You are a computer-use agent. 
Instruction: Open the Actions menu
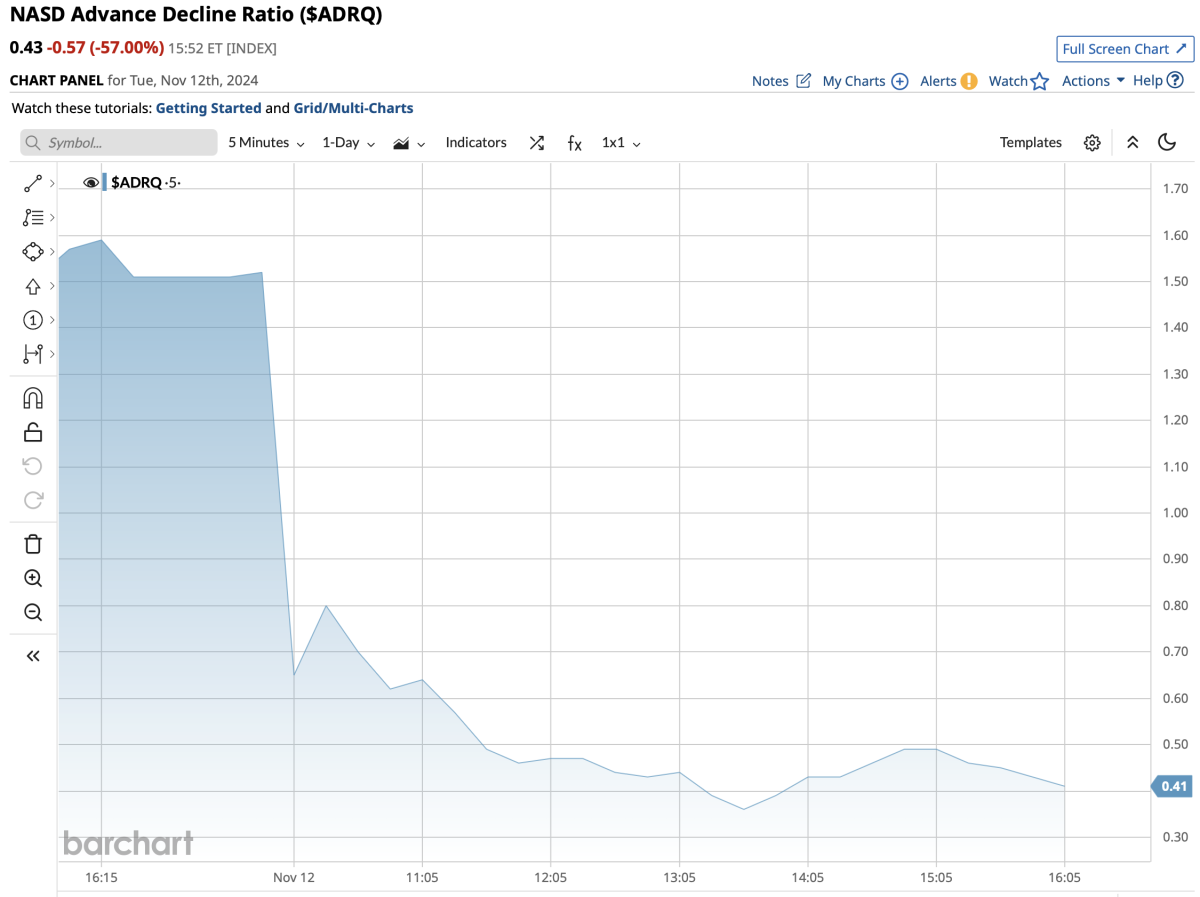tap(1093, 81)
